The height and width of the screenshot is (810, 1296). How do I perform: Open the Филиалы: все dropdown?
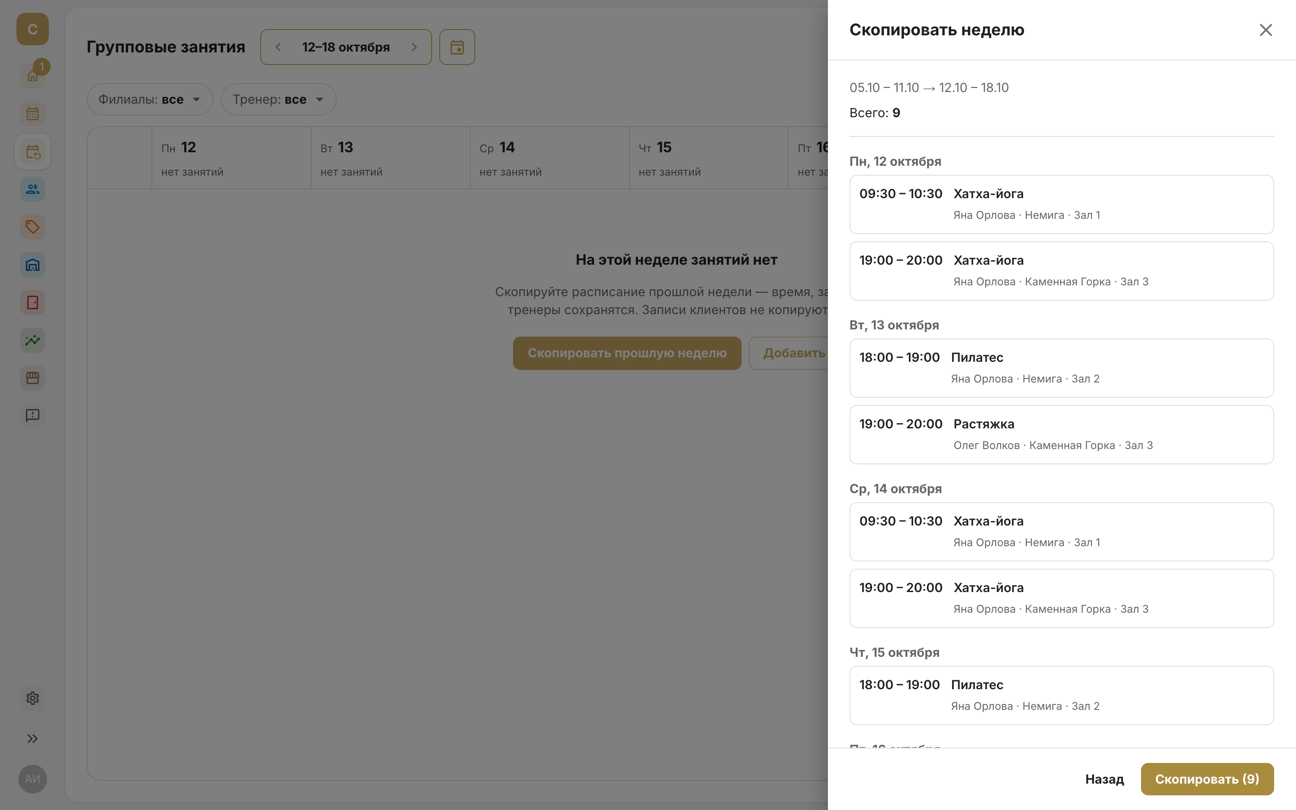[150, 99]
